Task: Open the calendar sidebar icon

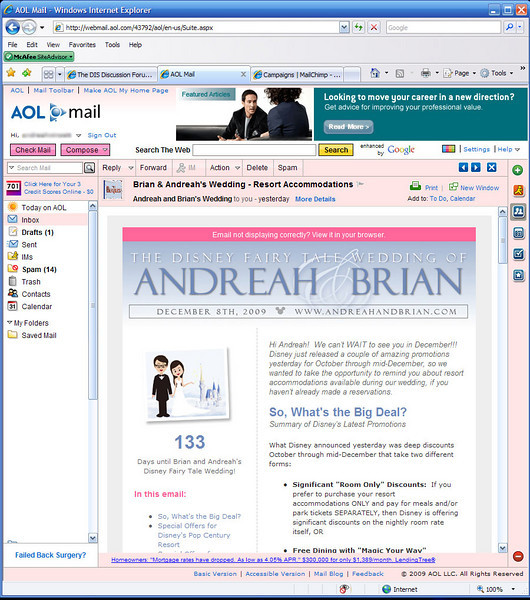Action: [519, 233]
